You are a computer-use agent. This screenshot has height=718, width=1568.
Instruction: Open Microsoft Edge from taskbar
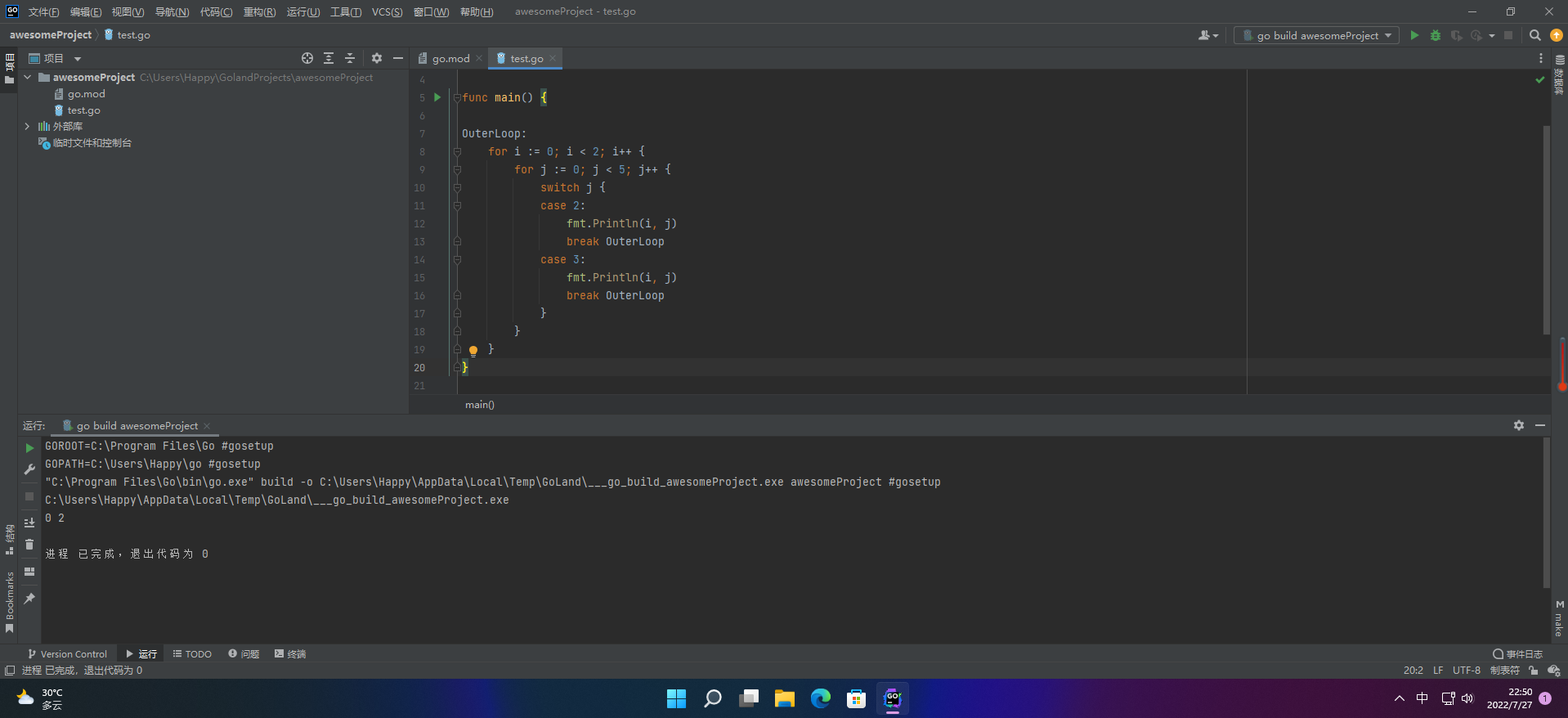[820, 698]
